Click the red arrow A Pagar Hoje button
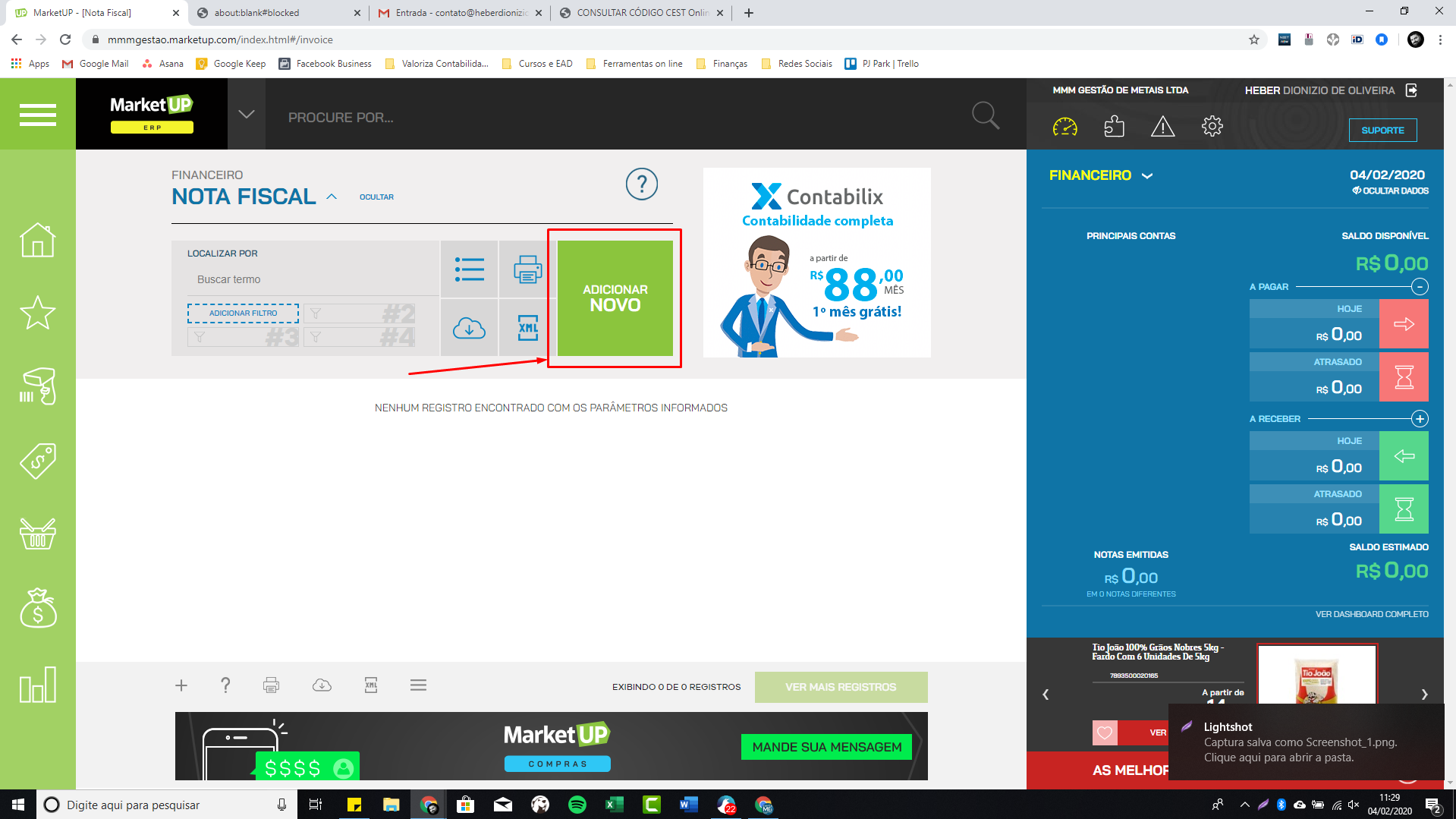The width and height of the screenshot is (1456, 819). [1404, 324]
